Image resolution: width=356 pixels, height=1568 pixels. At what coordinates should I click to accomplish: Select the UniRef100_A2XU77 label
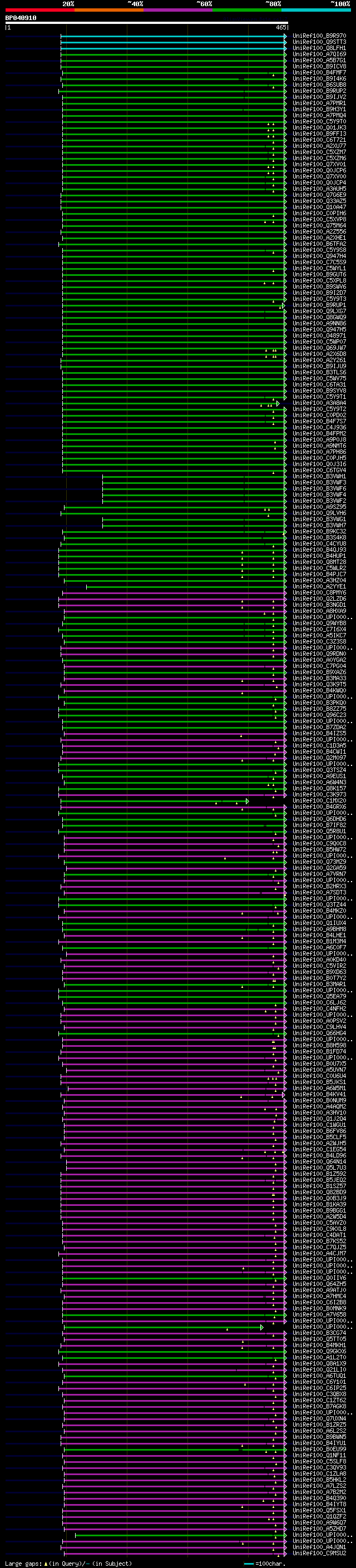[x=319, y=146]
